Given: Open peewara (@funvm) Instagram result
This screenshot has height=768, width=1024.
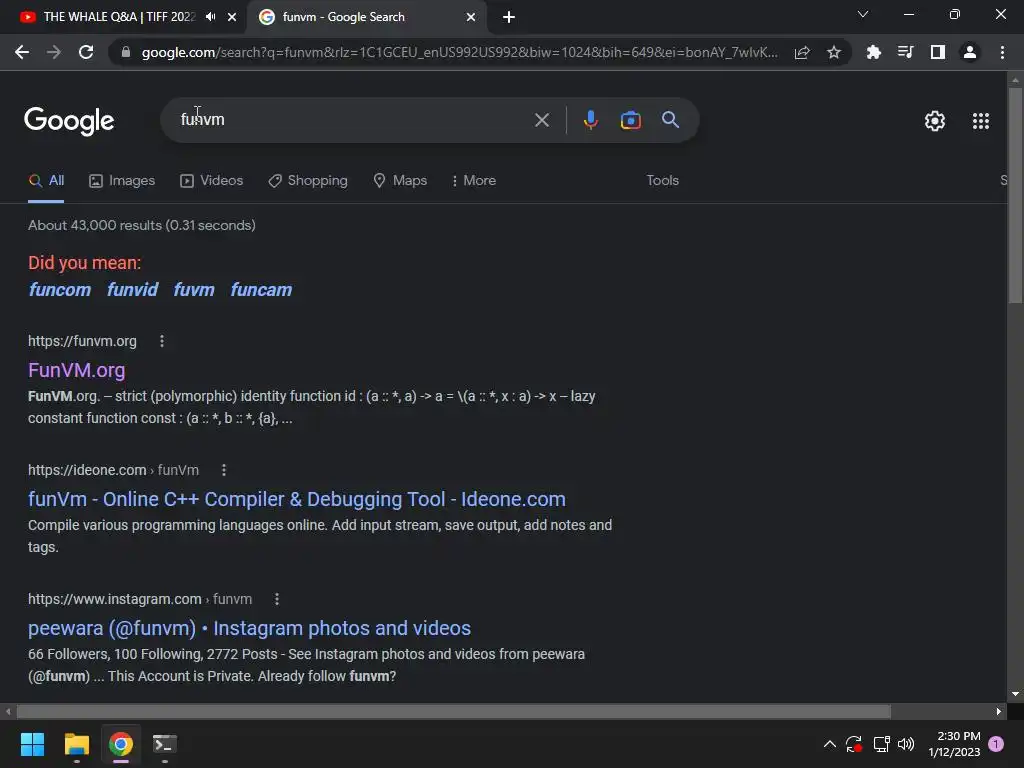Looking at the screenshot, I should click(249, 628).
